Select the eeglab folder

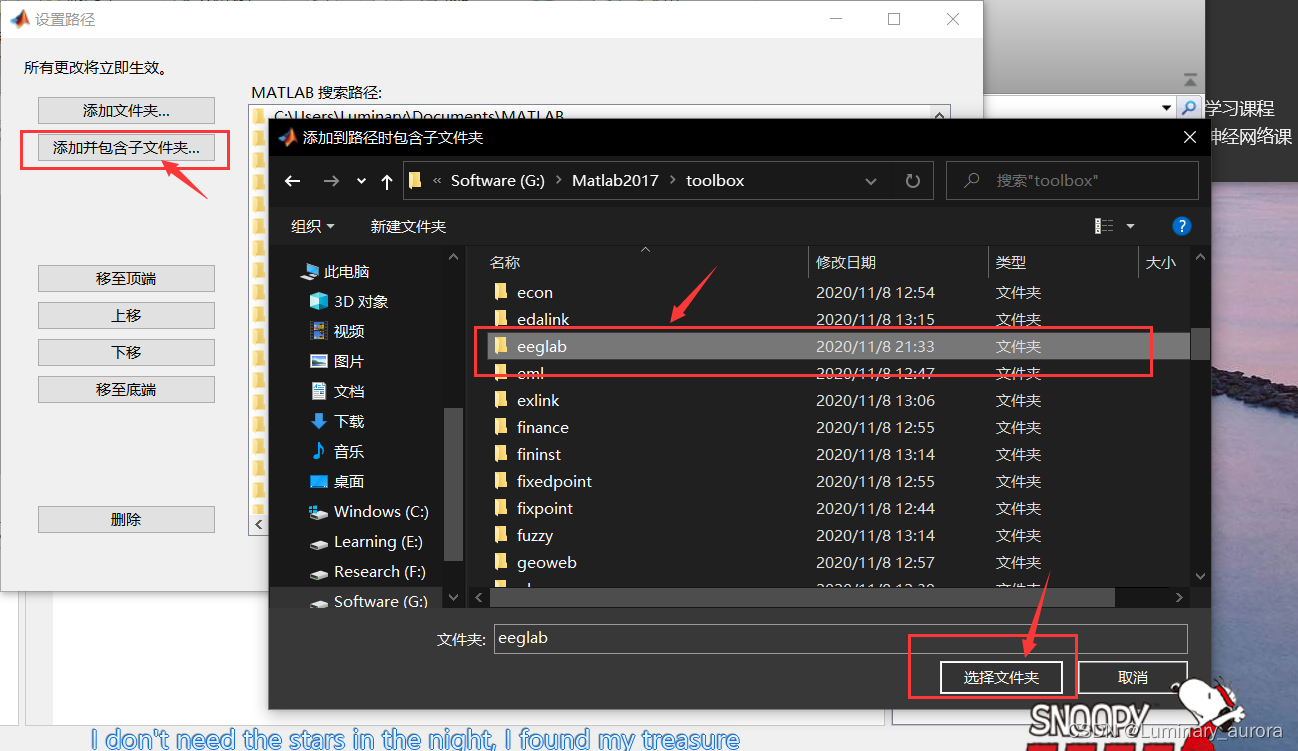point(542,346)
